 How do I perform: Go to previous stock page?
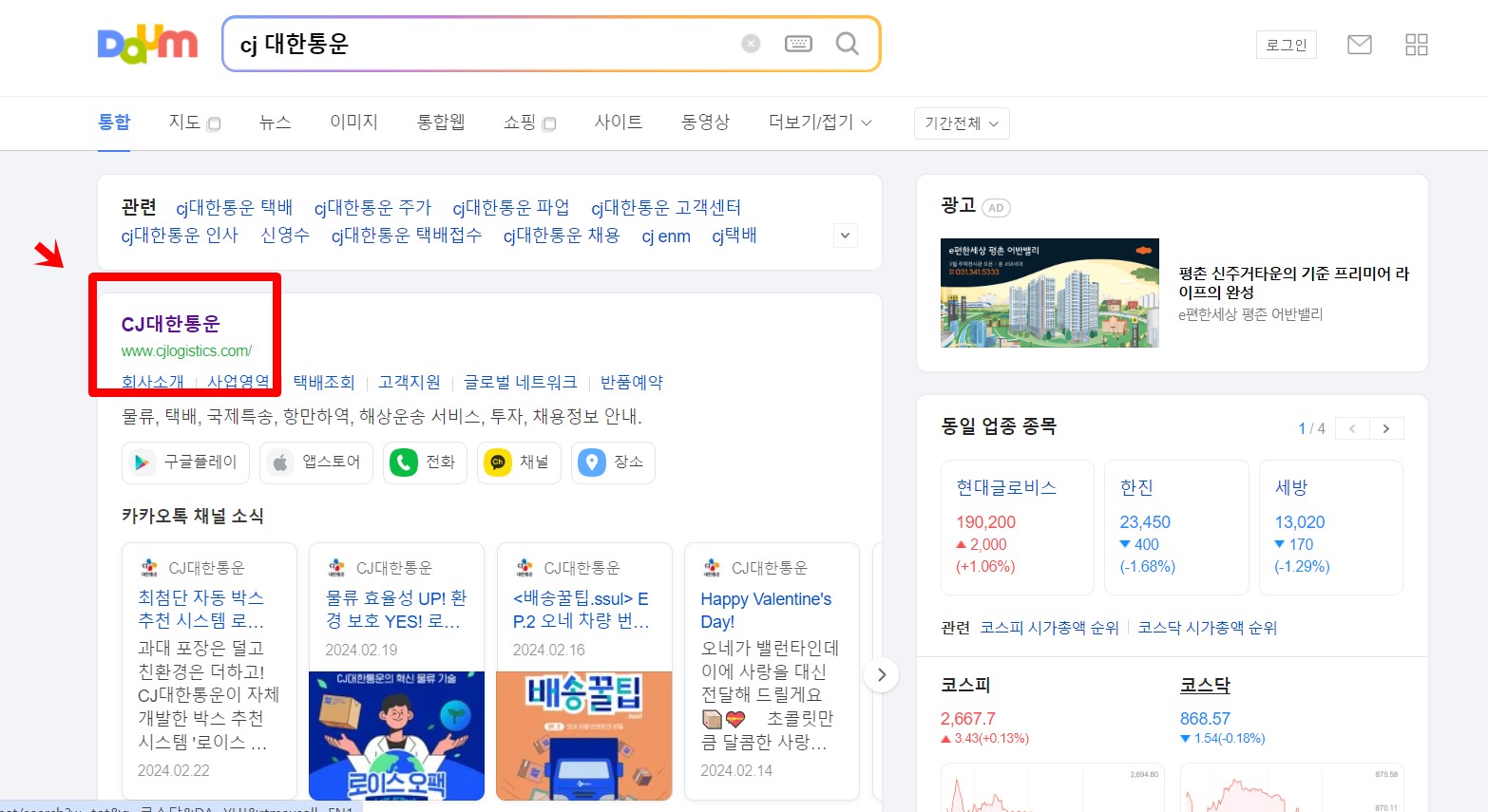(x=1352, y=428)
